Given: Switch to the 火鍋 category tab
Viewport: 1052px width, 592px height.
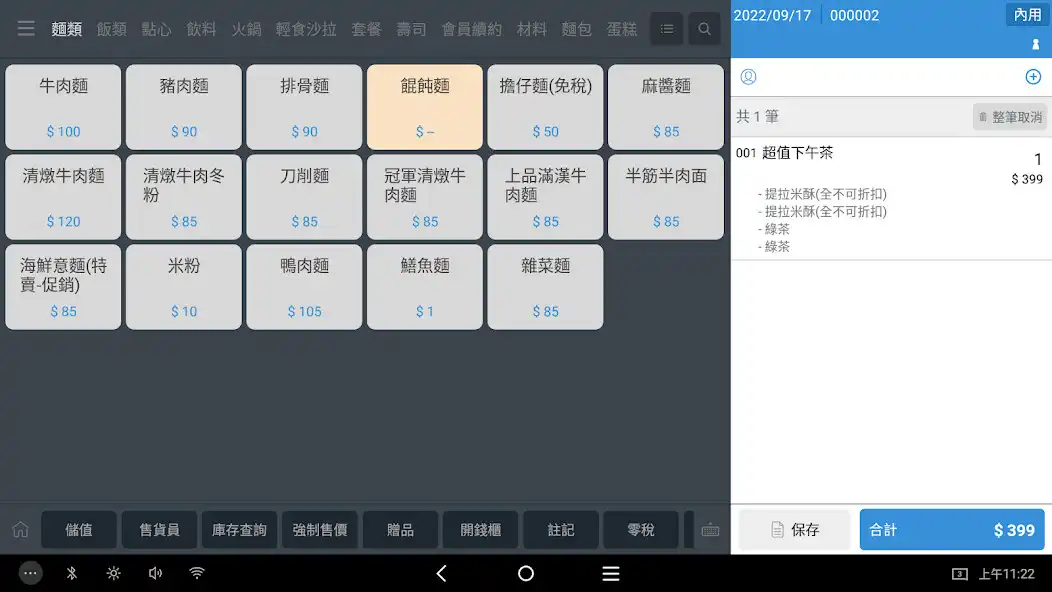Looking at the screenshot, I should [246, 29].
